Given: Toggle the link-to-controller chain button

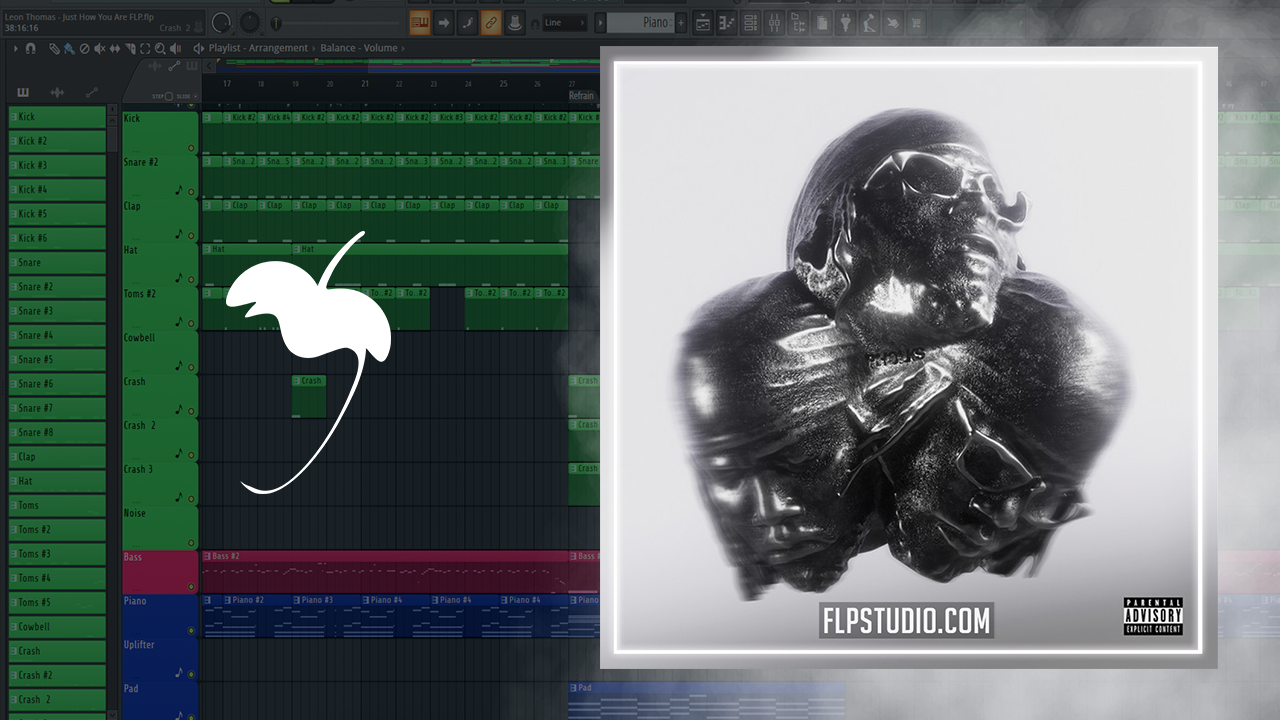Looking at the screenshot, I should coord(490,22).
